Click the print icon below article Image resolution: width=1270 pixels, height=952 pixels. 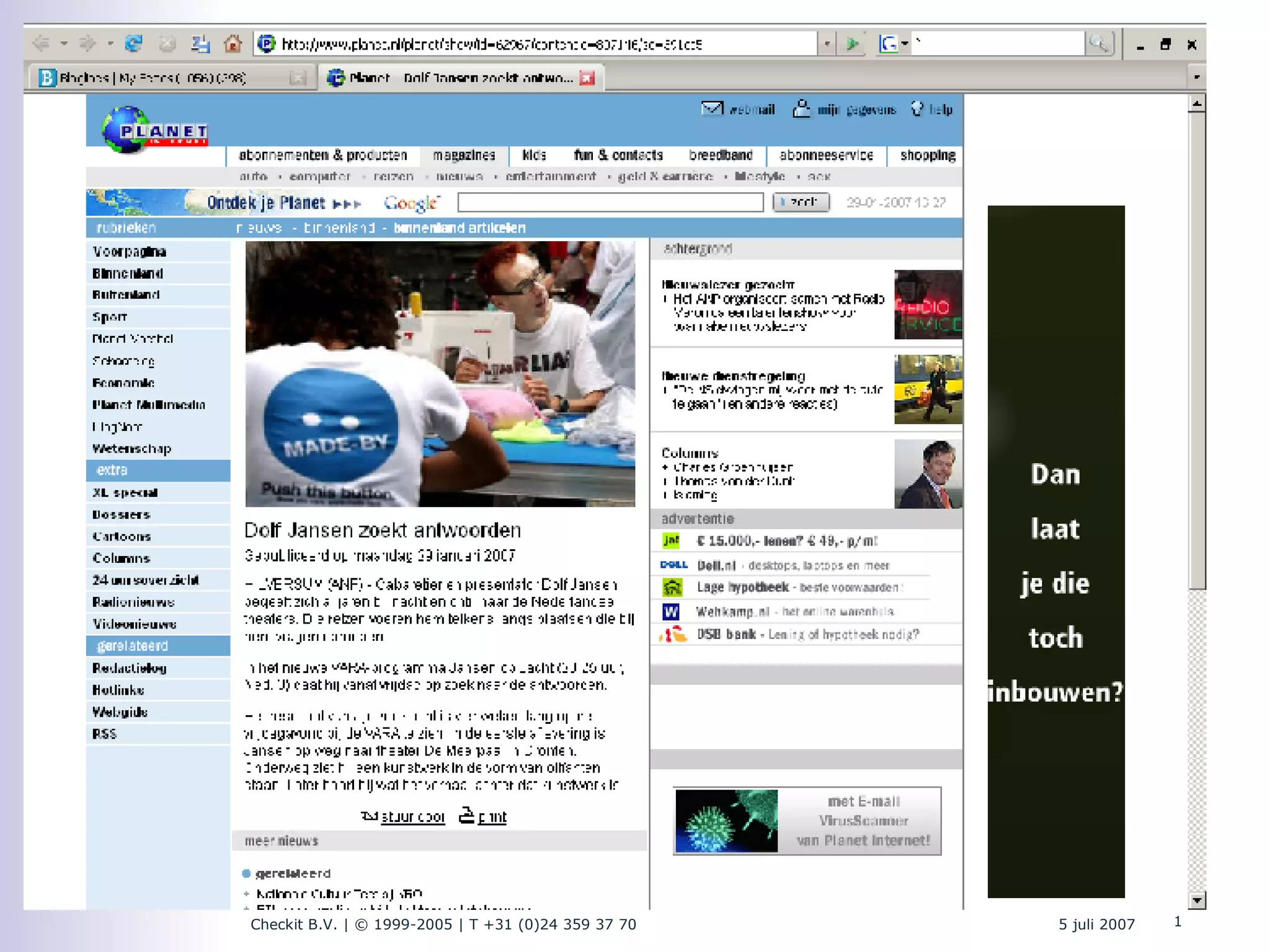(466, 816)
